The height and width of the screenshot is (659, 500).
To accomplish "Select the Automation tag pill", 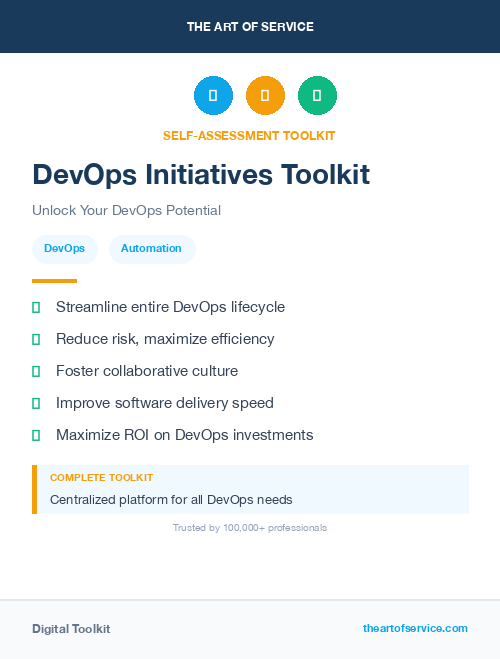I will [x=152, y=249].
